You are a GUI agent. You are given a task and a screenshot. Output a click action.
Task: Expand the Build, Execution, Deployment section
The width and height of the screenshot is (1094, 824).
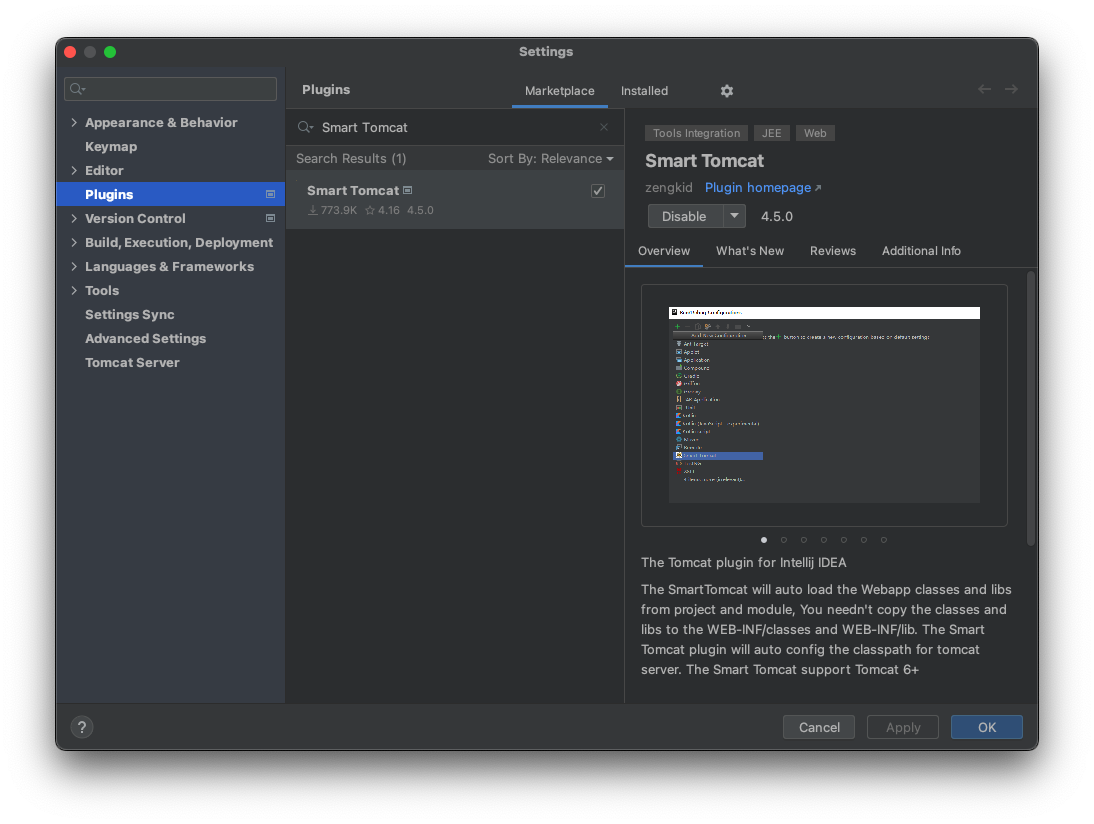pos(73,242)
